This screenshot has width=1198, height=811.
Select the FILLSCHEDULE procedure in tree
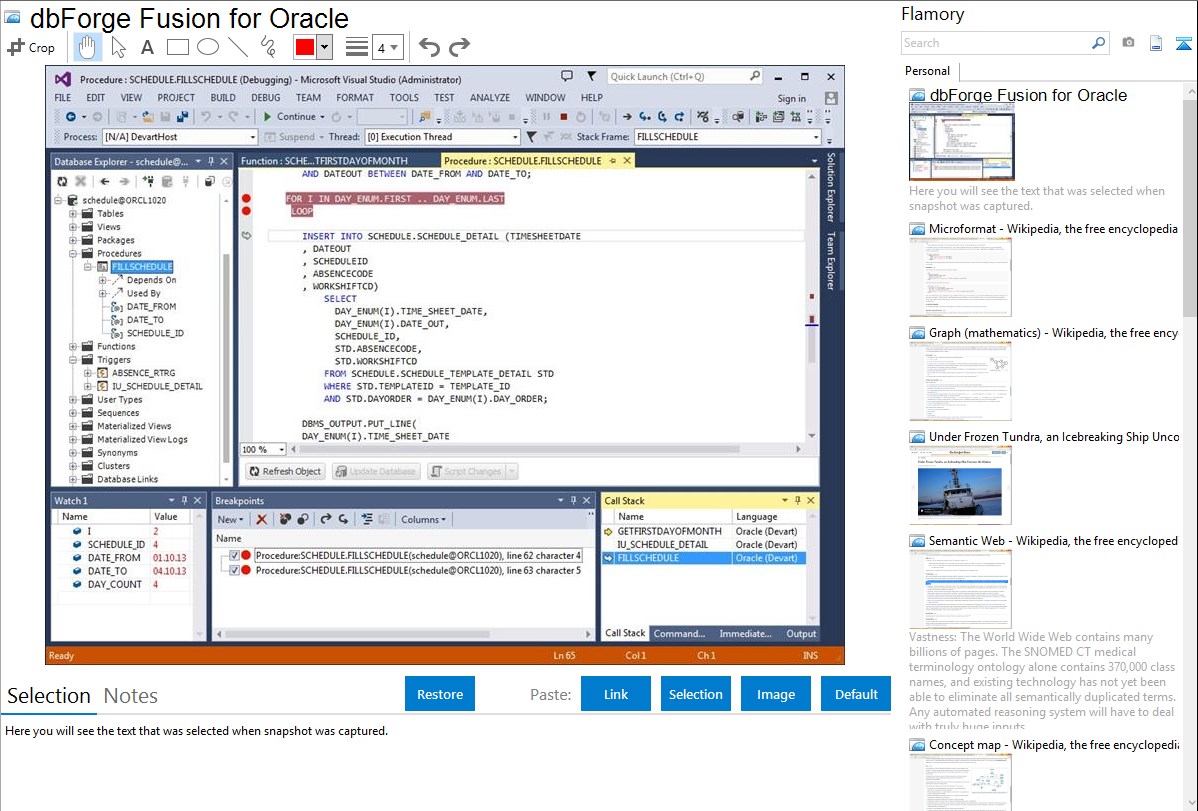point(142,267)
